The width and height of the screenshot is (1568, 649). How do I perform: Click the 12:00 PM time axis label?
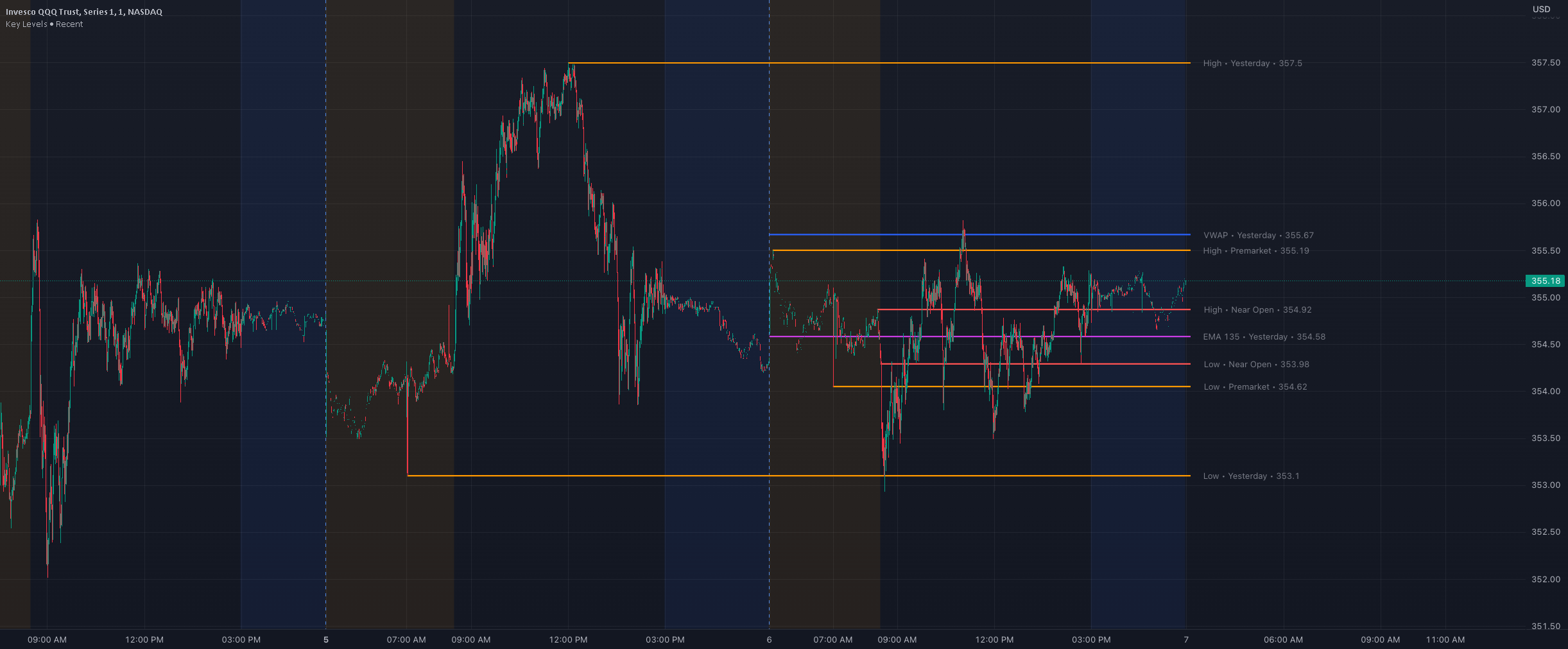pyautogui.click(x=144, y=640)
